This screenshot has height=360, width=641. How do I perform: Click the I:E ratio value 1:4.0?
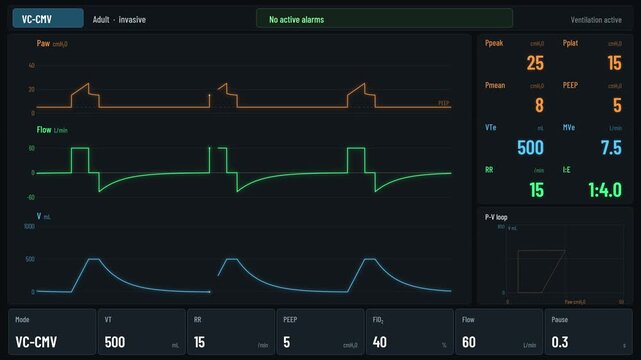[605, 190]
